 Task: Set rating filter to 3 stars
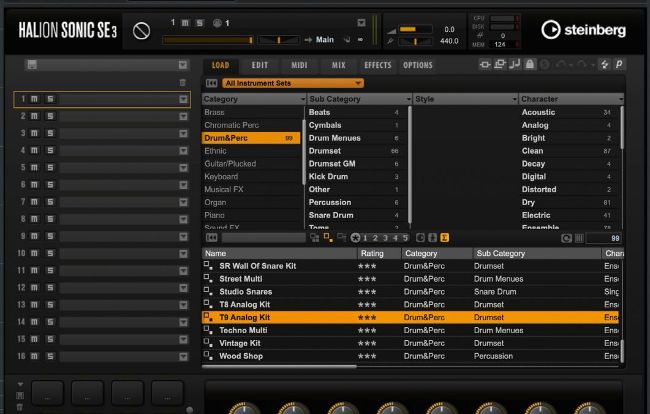[385, 238]
